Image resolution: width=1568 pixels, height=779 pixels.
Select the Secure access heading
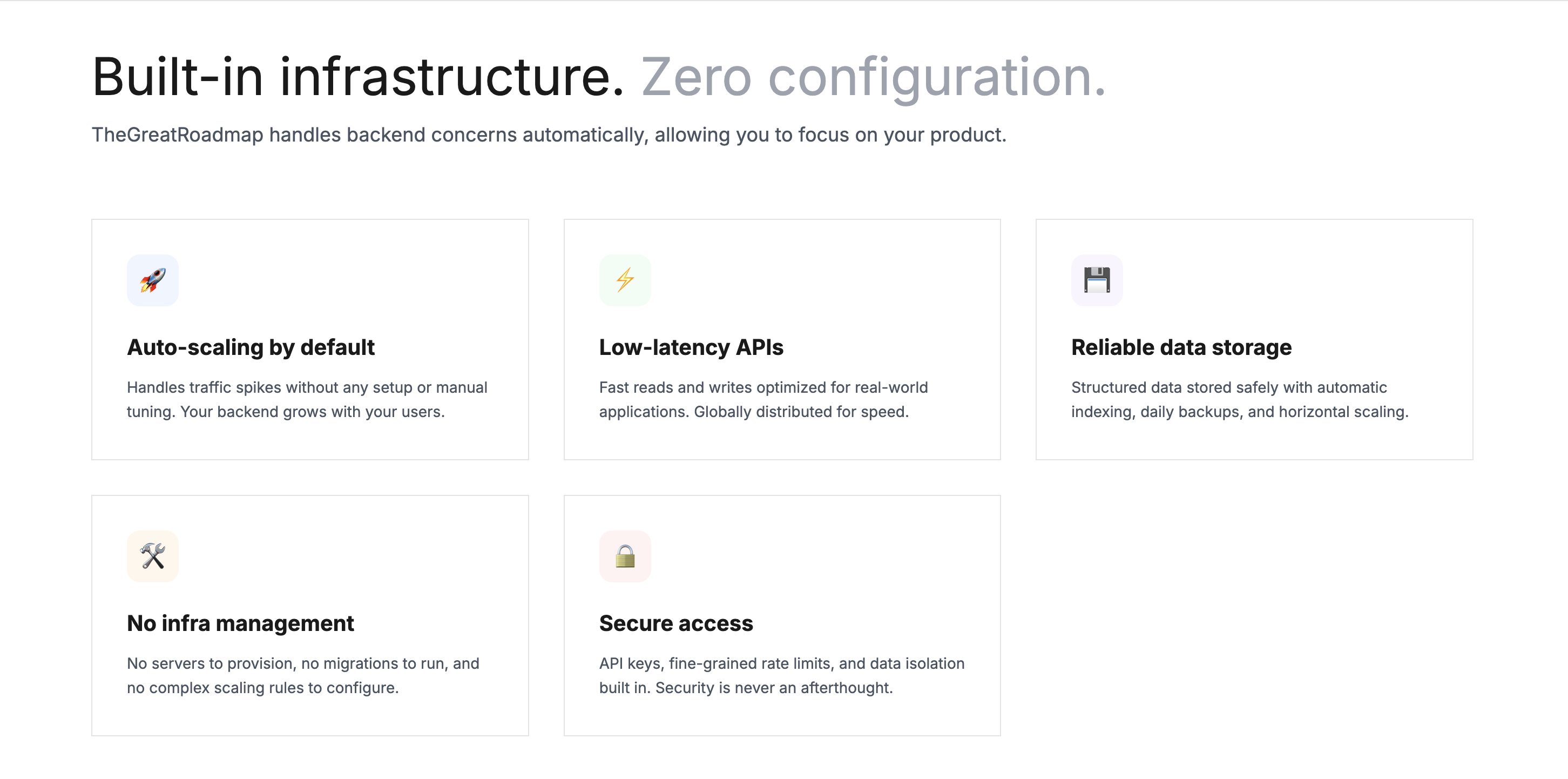tap(675, 623)
